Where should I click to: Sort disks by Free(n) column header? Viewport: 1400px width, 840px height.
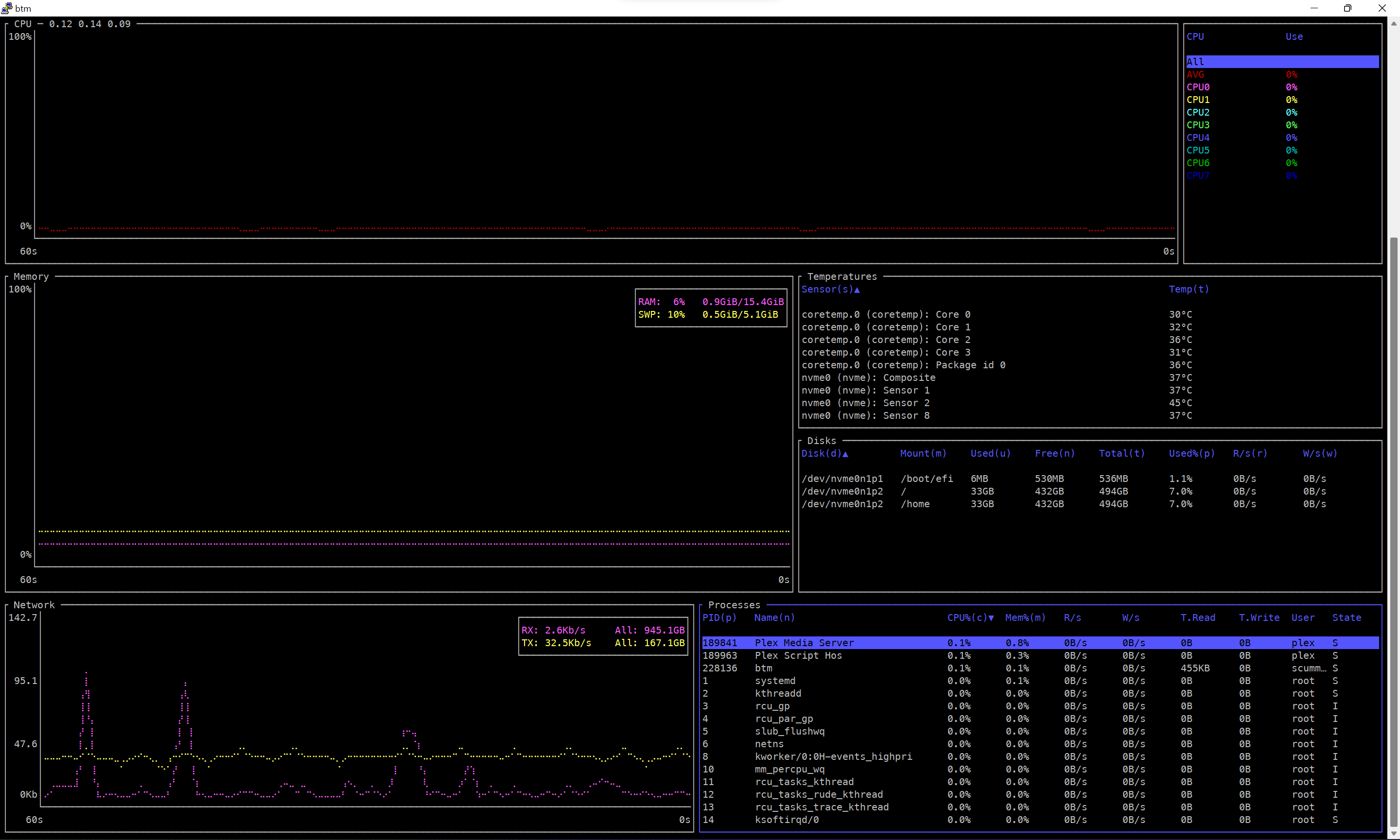[x=1054, y=453]
